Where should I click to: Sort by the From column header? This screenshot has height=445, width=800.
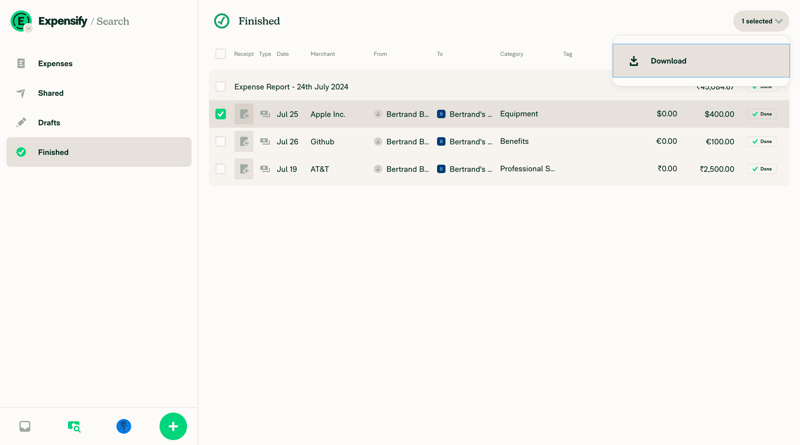point(380,54)
